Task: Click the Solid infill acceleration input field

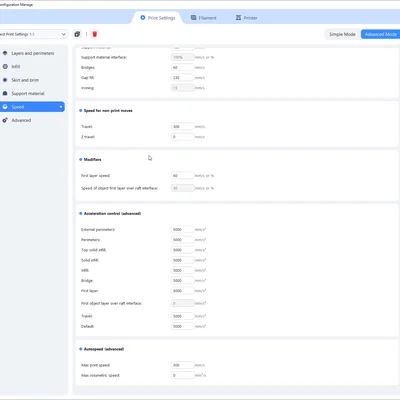Action: (182, 260)
